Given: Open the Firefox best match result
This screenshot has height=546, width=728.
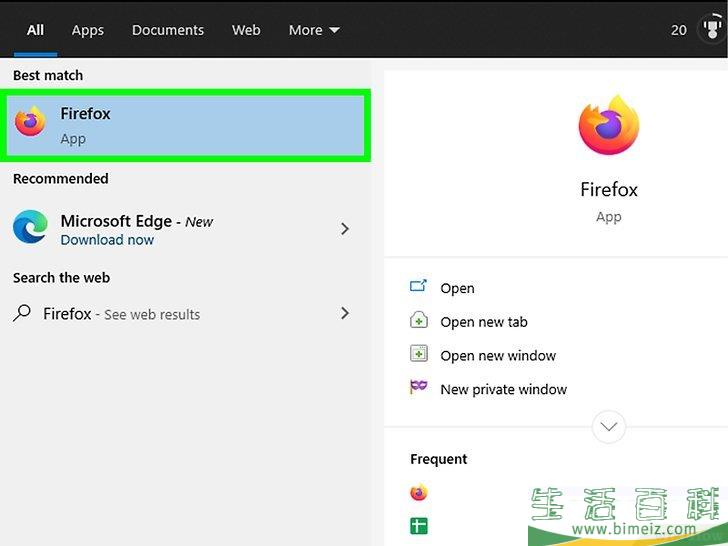Looking at the screenshot, I should tap(185, 125).
